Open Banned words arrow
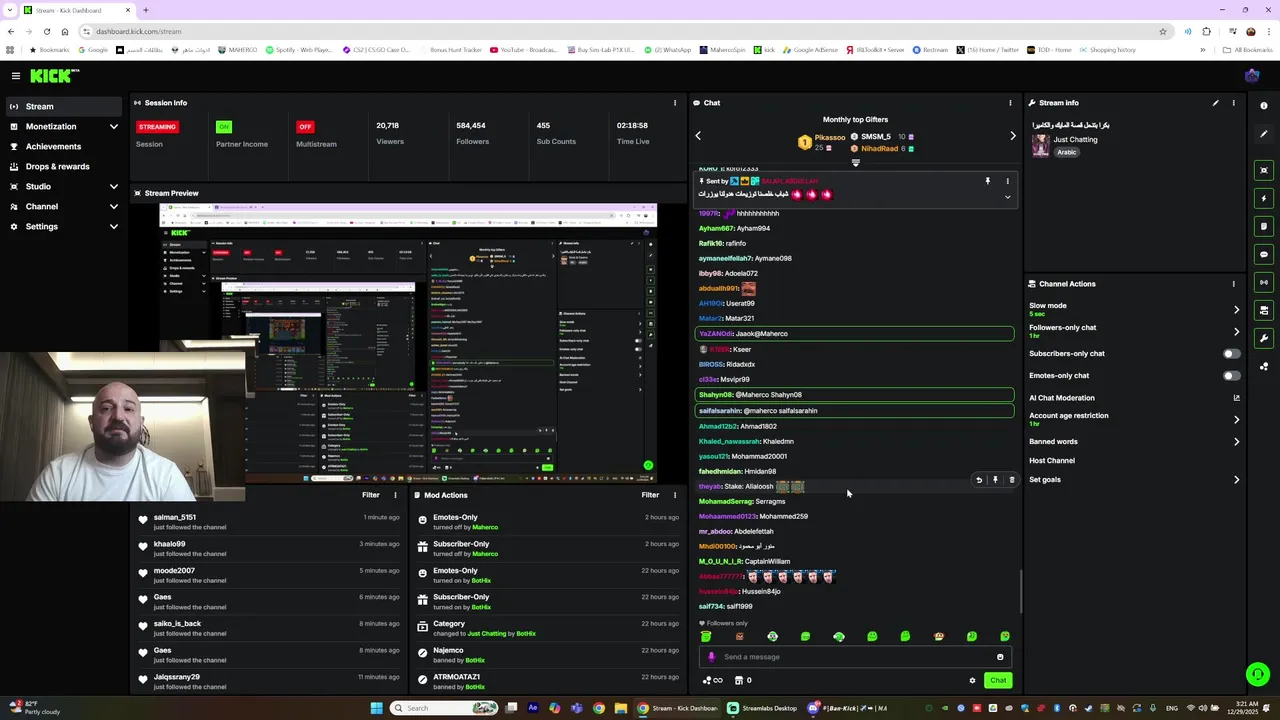Image resolution: width=1280 pixels, height=720 pixels. click(x=1236, y=442)
